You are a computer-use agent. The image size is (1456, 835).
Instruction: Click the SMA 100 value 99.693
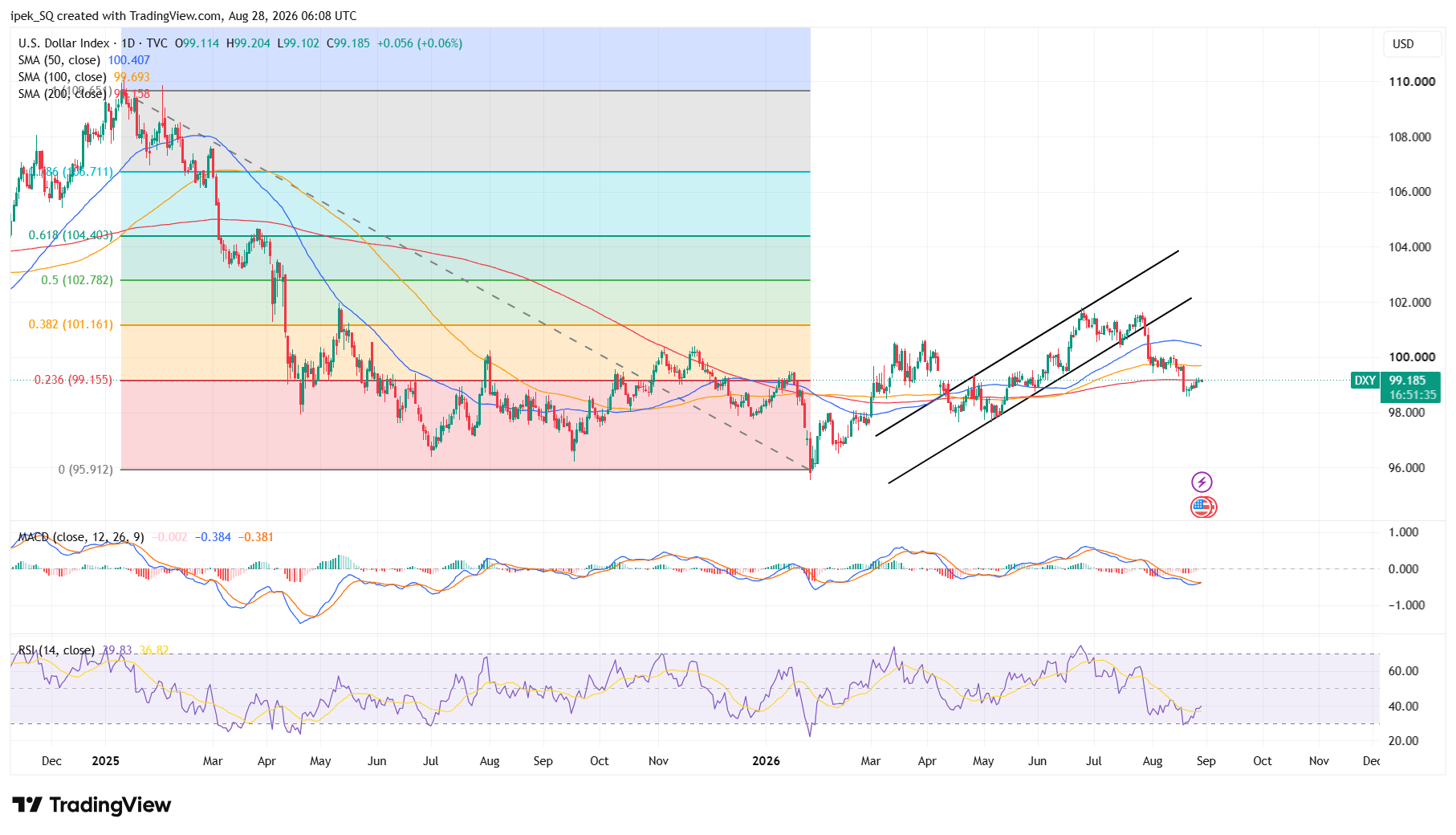132,77
